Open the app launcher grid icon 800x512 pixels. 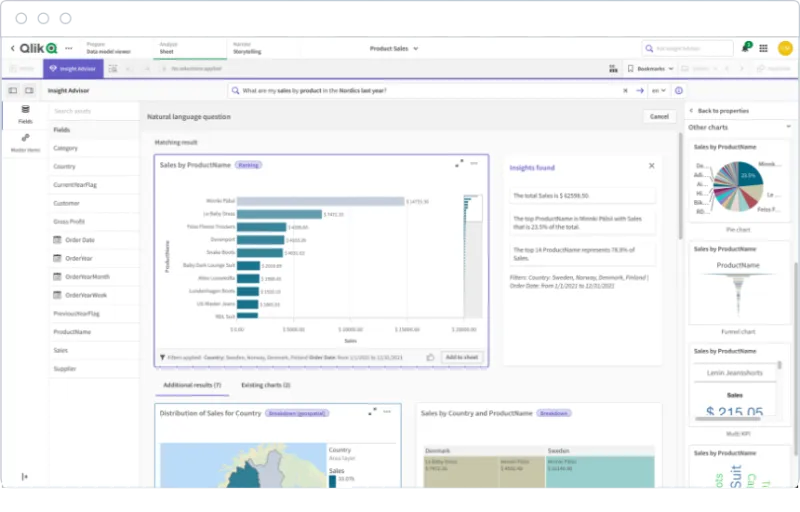point(764,48)
